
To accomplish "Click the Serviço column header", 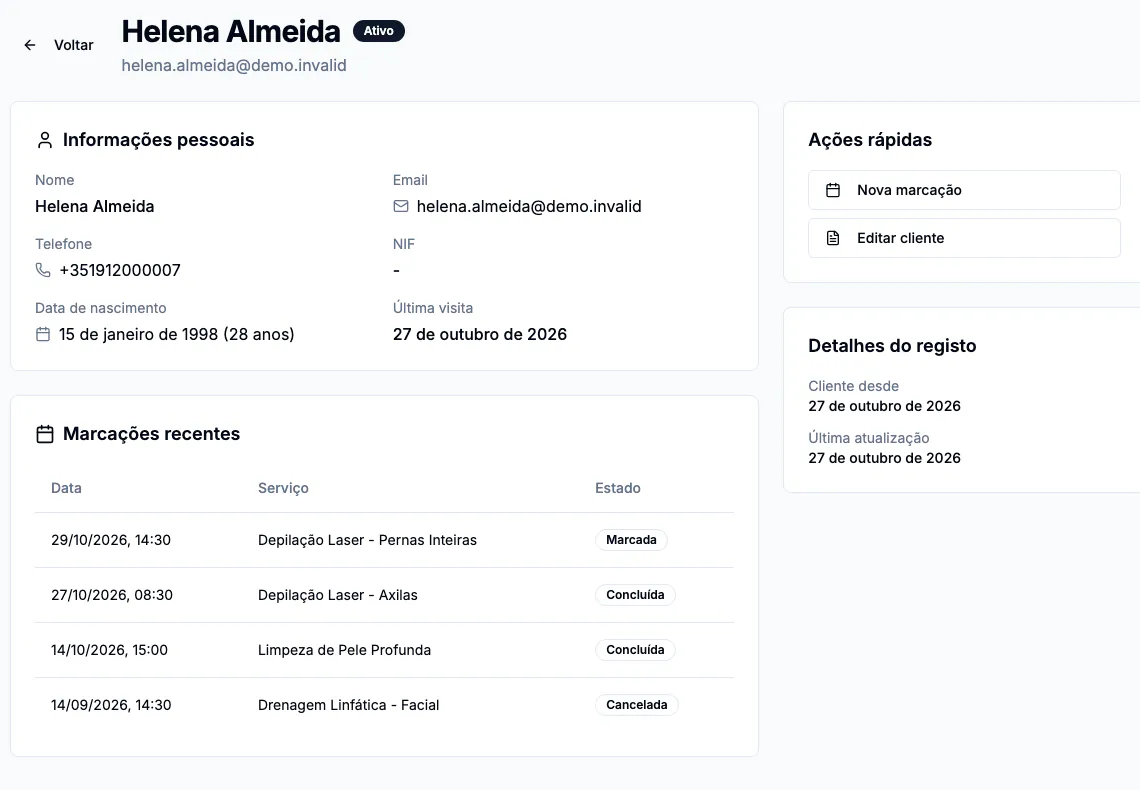I will tap(284, 488).
